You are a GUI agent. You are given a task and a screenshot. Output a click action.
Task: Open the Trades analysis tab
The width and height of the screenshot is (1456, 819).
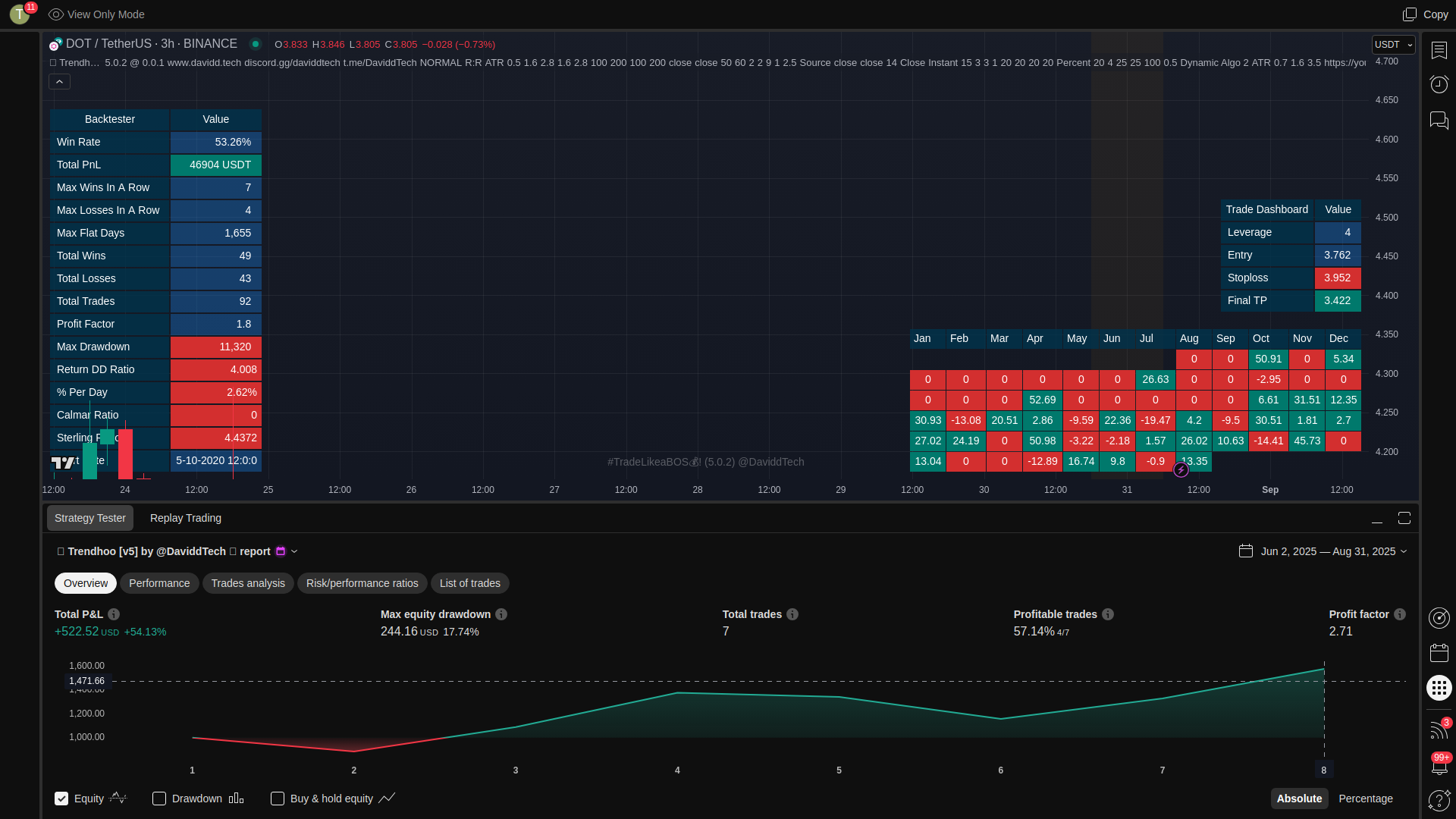pyautogui.click(x=248, y=583)
